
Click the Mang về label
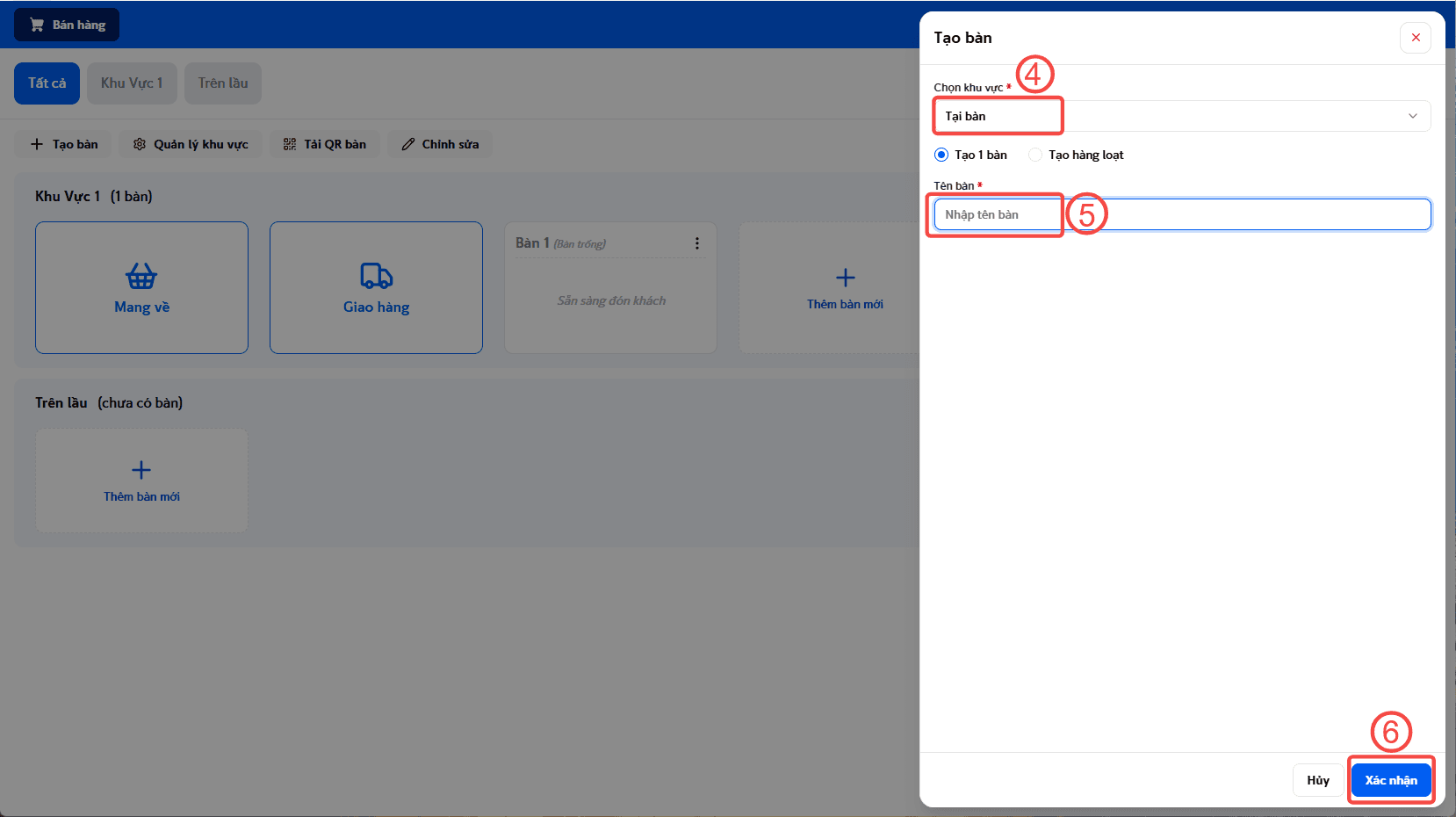pos(141,307)
